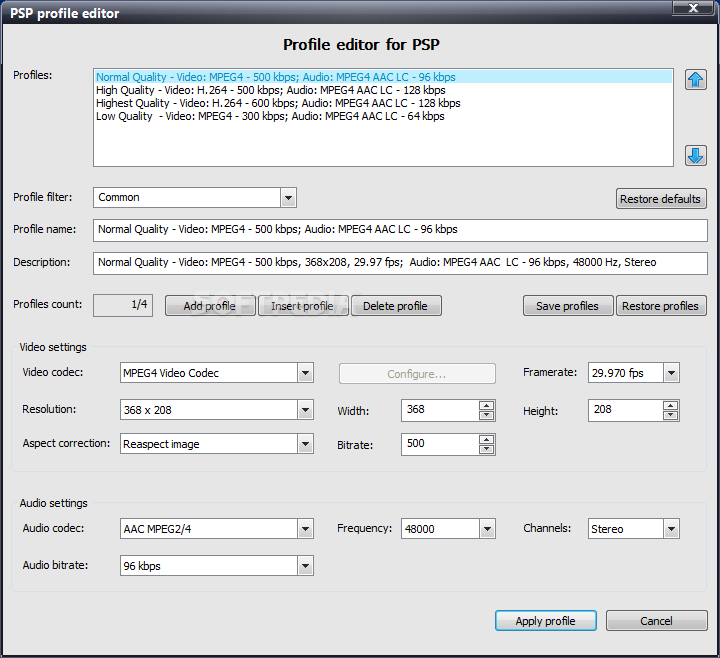720x658 pixels.
Task: Open the Audio bitrate dropdown
Action: pos(305,566)
